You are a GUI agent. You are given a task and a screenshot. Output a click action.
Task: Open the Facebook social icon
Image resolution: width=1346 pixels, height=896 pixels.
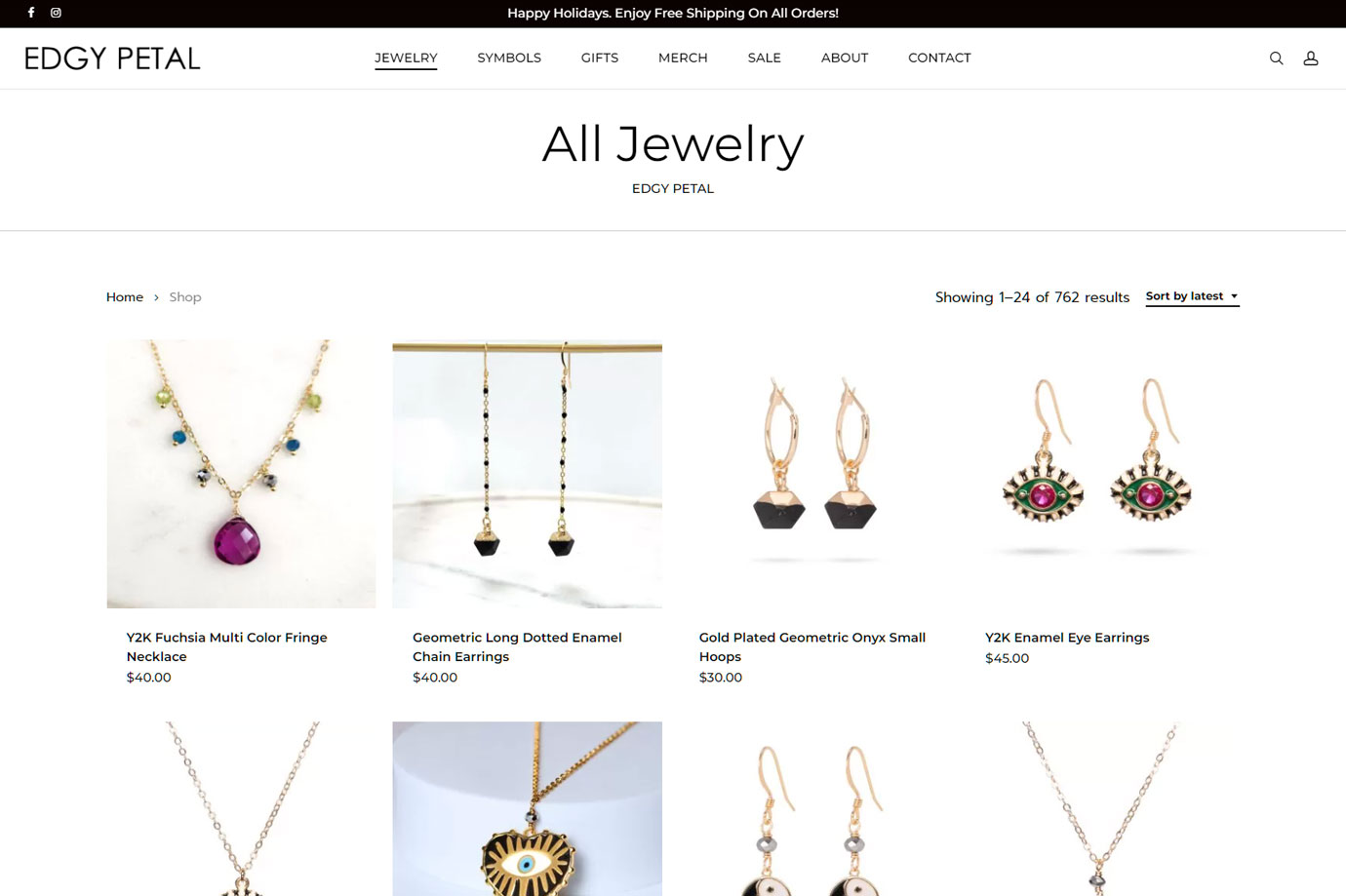tap(31, 13)
